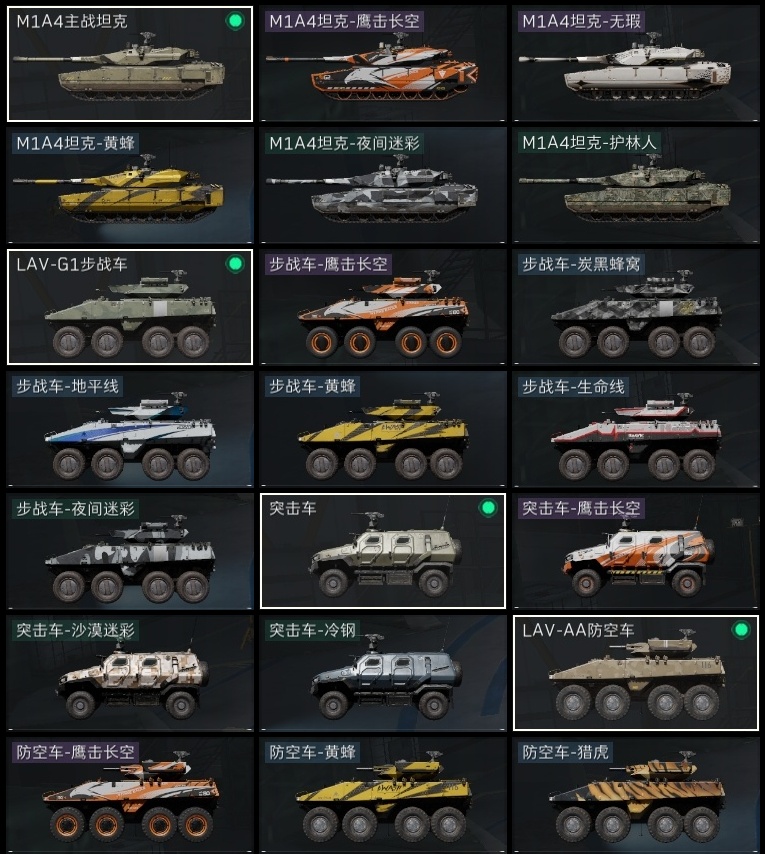Select the 步战车-夜间迷彩 camo skin

tap(130, 551)
